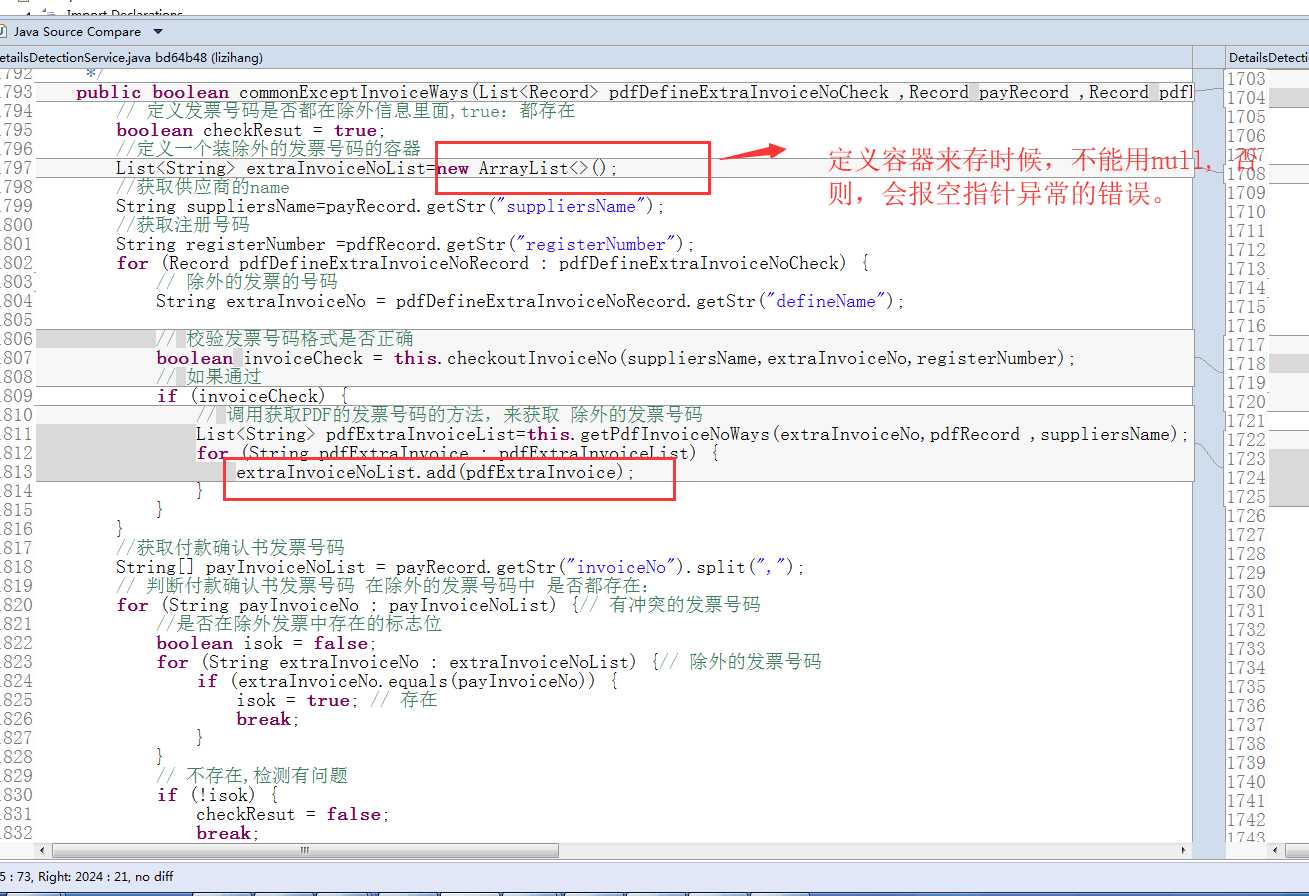
Task: Click the 'for (String payInvoiceNo : payInvoiceNoList)' loop
Action: coord(337,605)
